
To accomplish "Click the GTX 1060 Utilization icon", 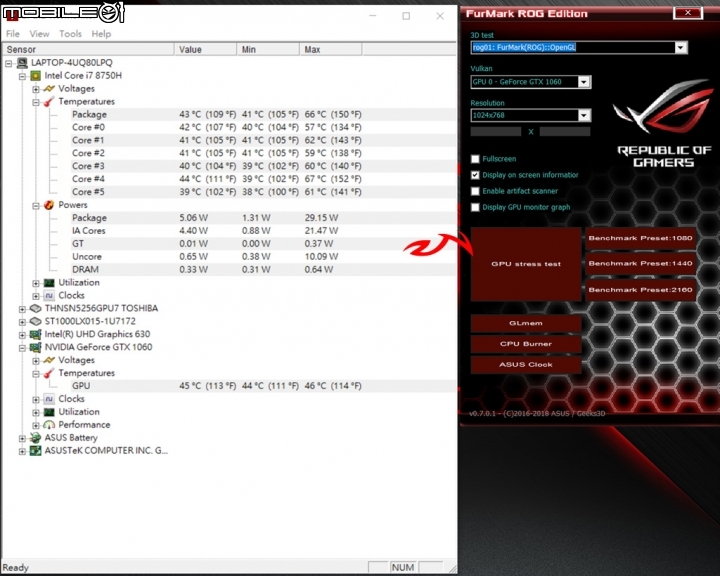I will [x=49, y=412].
